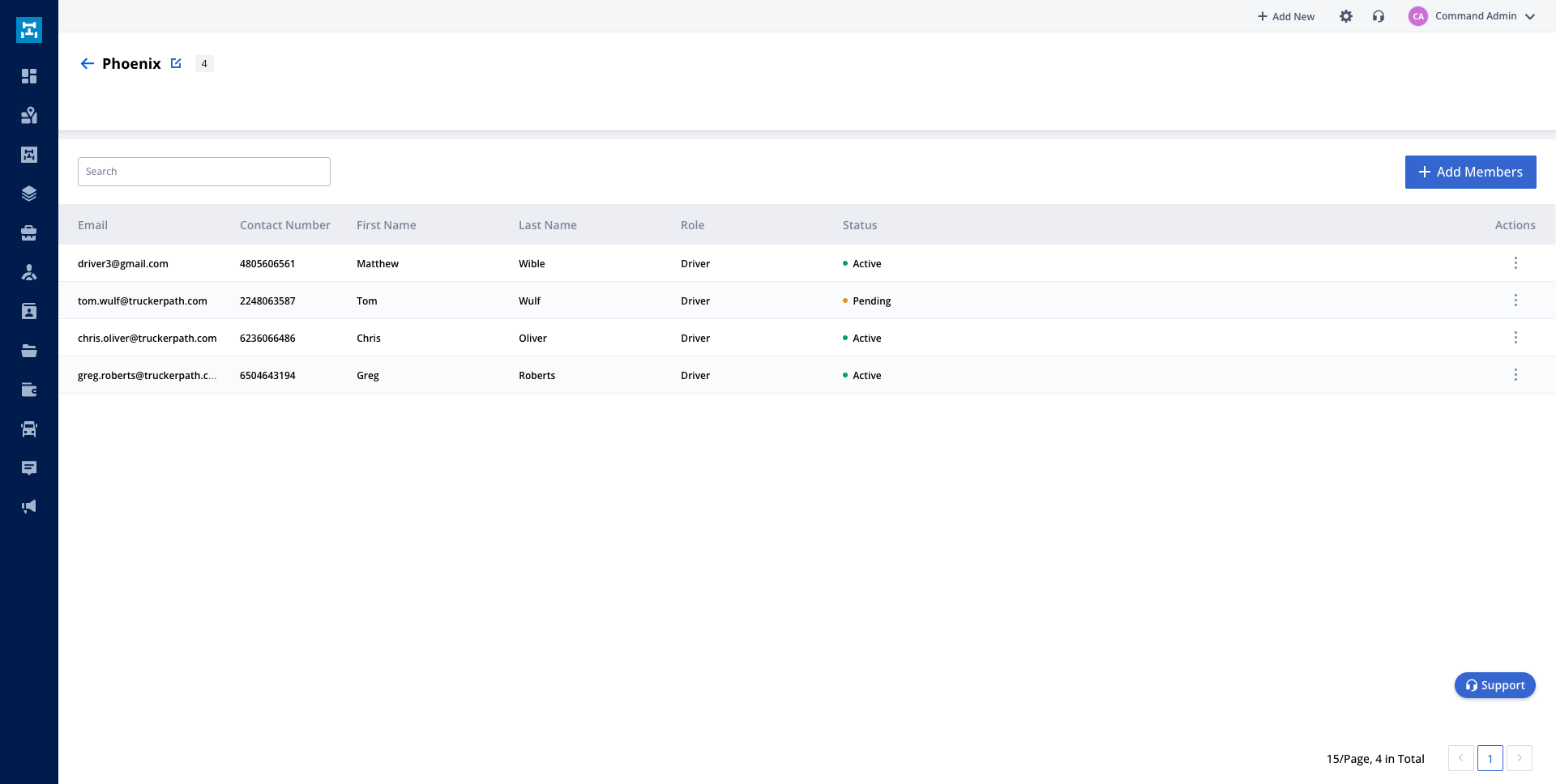Select email chris.oliver@truckerpath.com
This screenshot has height=784, width=1556.
click(147, 338)
